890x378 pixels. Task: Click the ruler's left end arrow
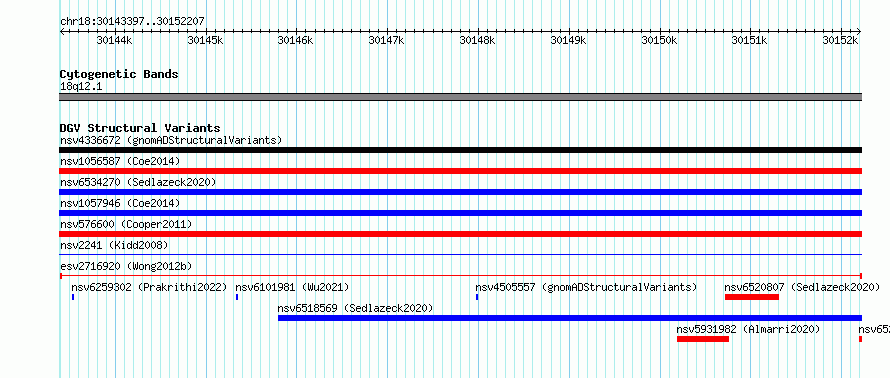coord(62,31)
